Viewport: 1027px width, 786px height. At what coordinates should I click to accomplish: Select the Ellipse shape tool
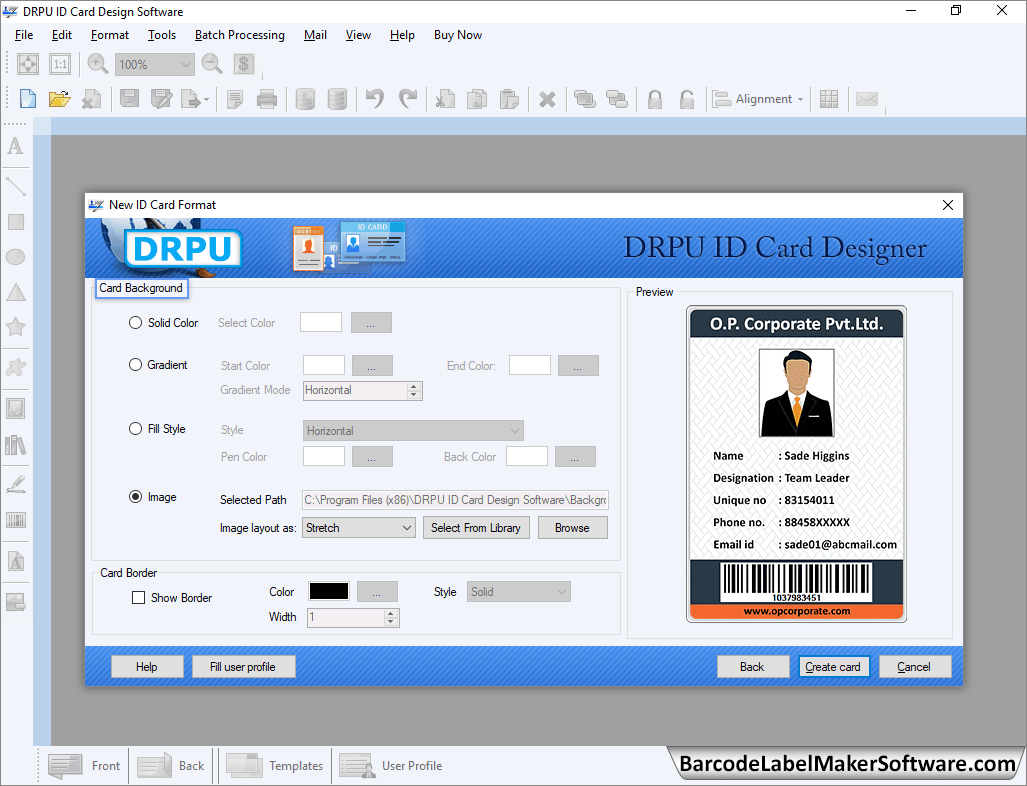15,257
